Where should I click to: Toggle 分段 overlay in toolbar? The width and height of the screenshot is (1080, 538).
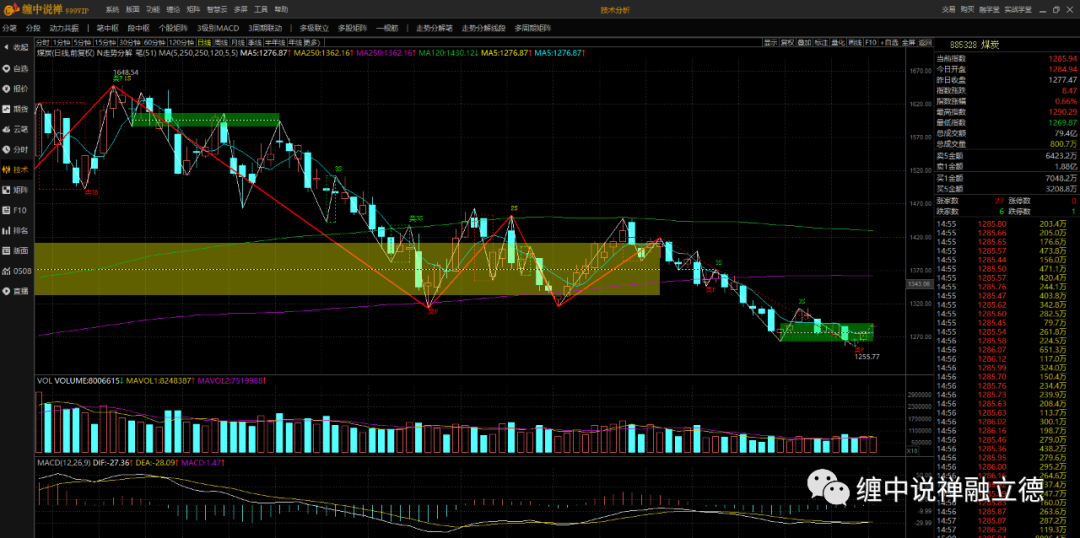tap(33, 28)
